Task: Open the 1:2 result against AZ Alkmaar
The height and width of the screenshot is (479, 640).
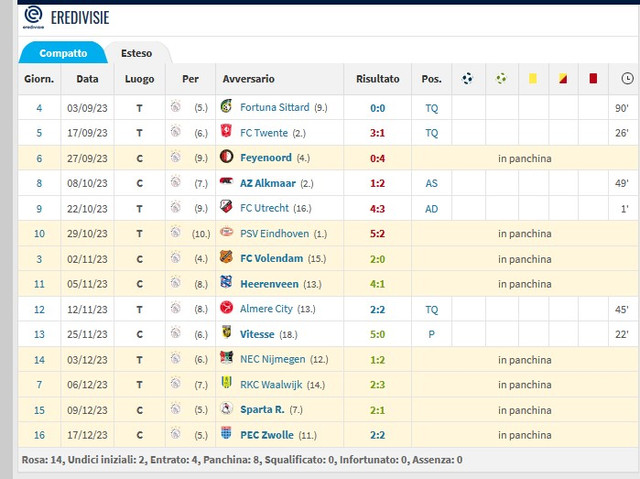Action: tap(377, 183)
